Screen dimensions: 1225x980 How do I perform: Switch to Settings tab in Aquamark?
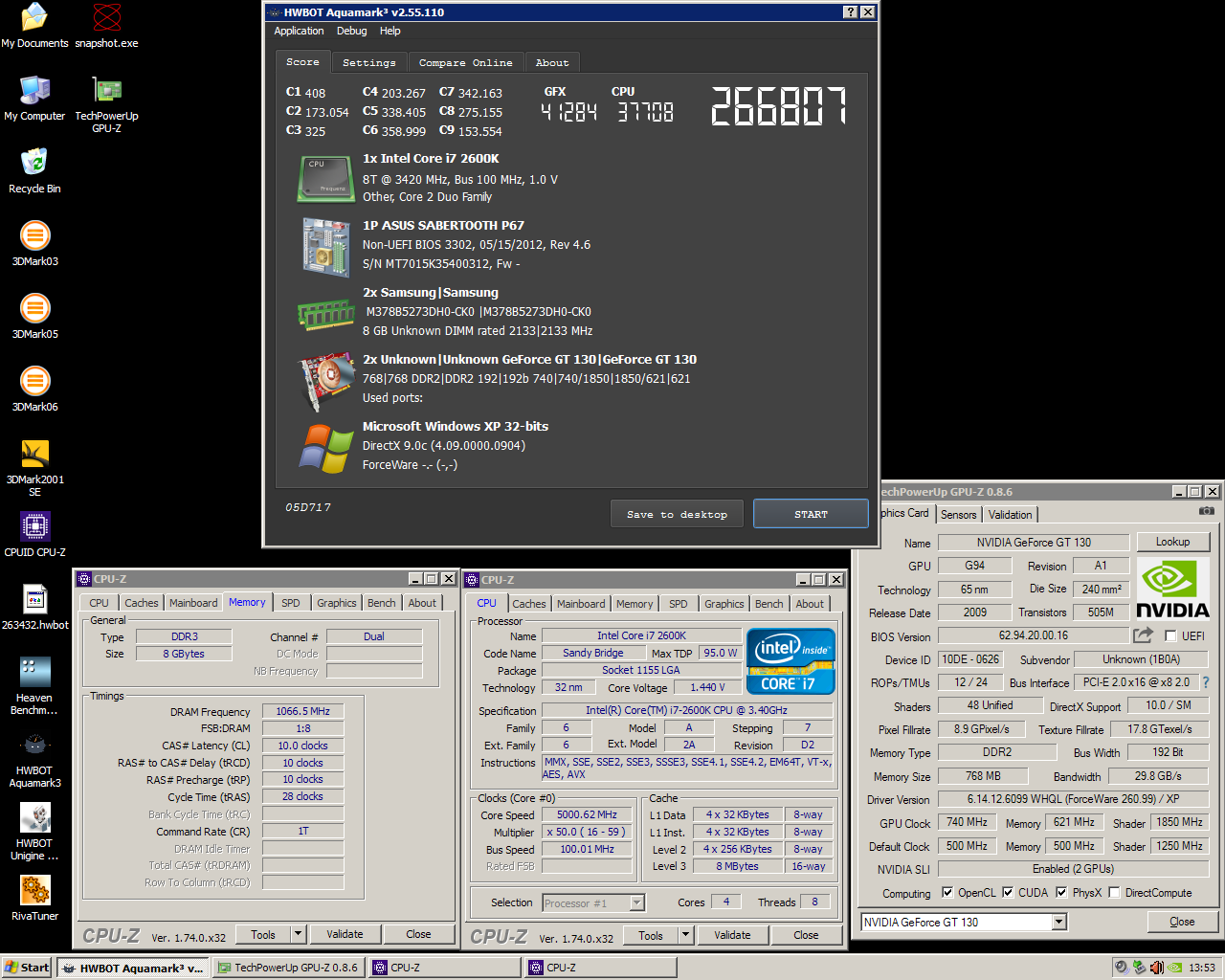(x=369, y=62)
